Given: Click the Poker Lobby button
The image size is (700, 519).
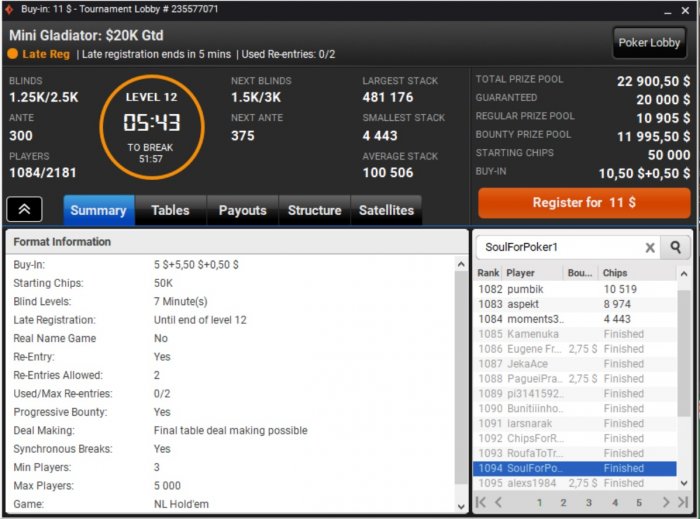Looking at the screenshot, I should [x=649, y=42].
